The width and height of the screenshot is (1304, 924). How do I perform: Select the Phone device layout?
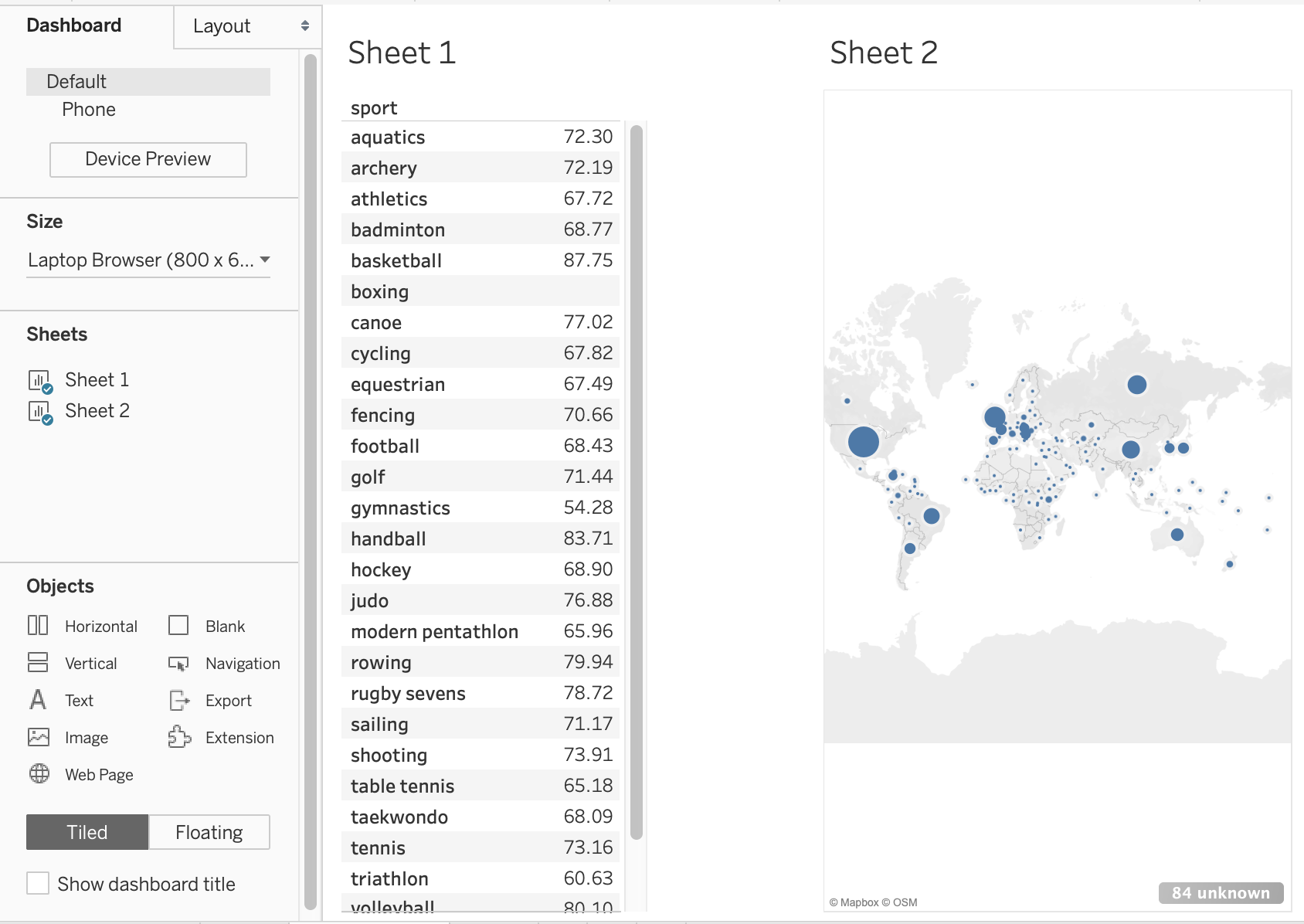pos(88,109)
